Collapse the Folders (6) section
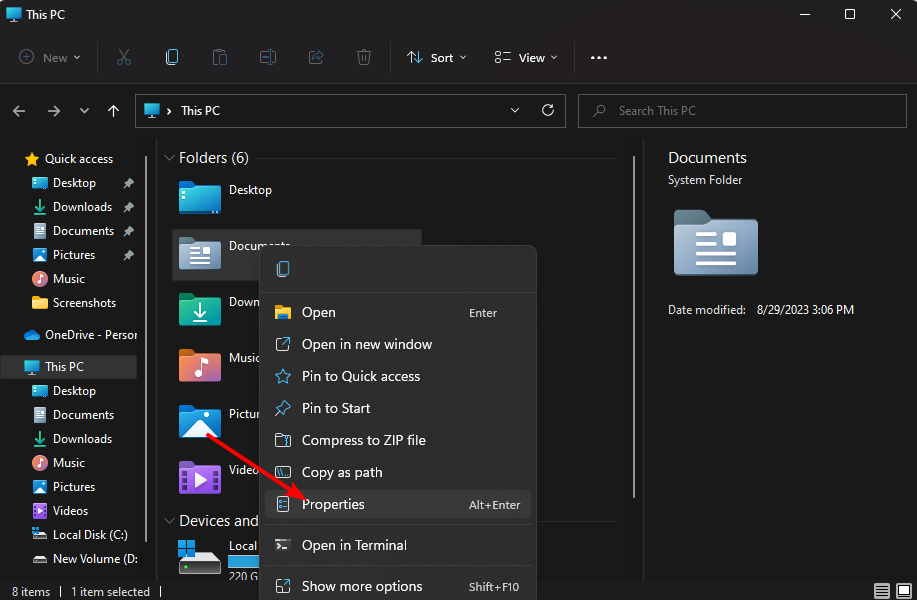 pos(169,157)
